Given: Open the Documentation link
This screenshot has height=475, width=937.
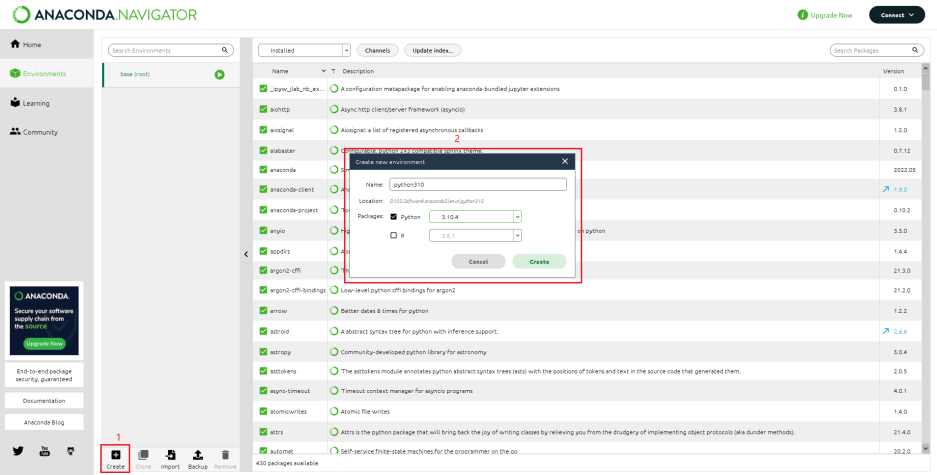Looking at the screenshot, I should click(x=44, y=401).
